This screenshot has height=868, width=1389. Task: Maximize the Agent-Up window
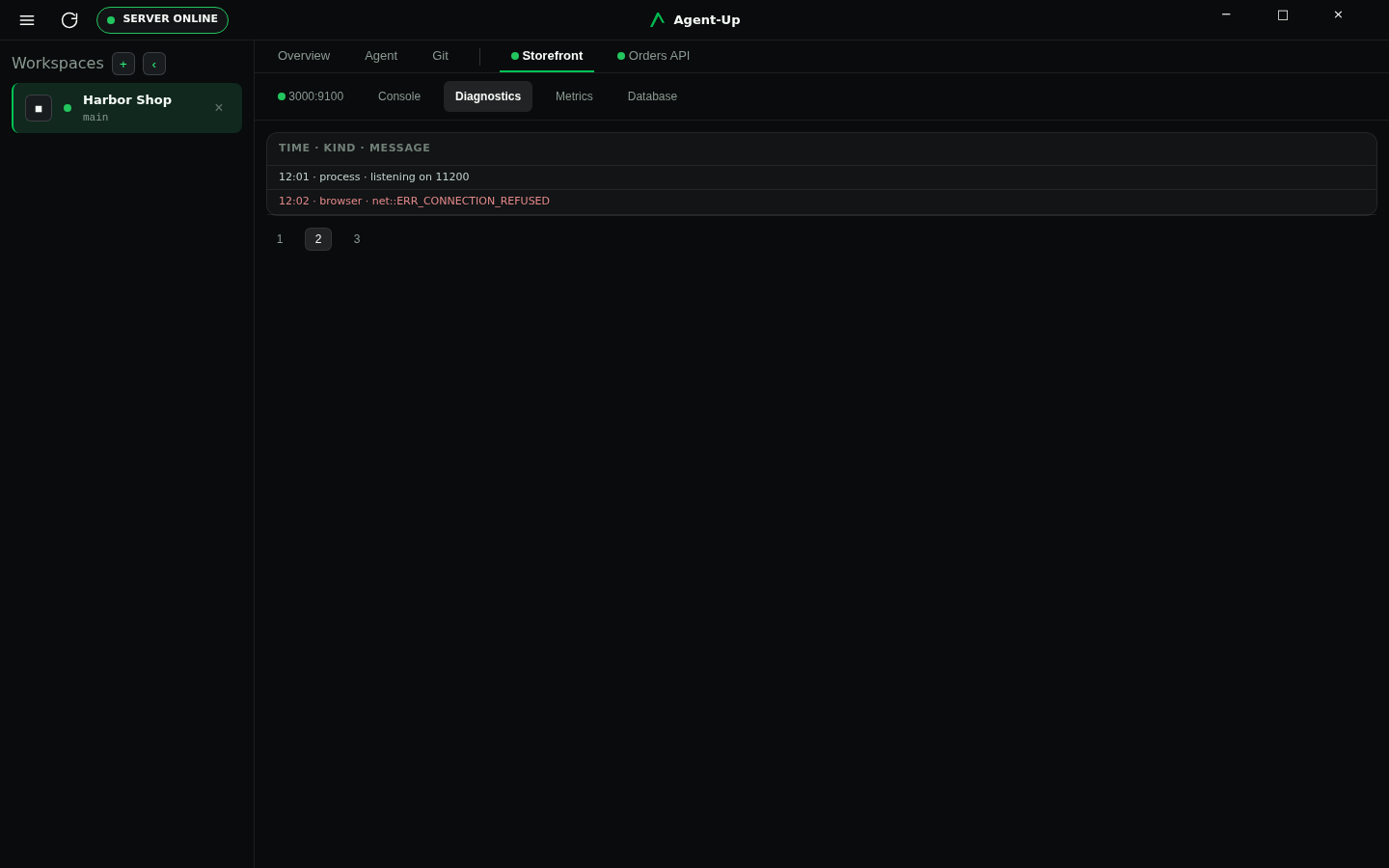point(1282,14)
